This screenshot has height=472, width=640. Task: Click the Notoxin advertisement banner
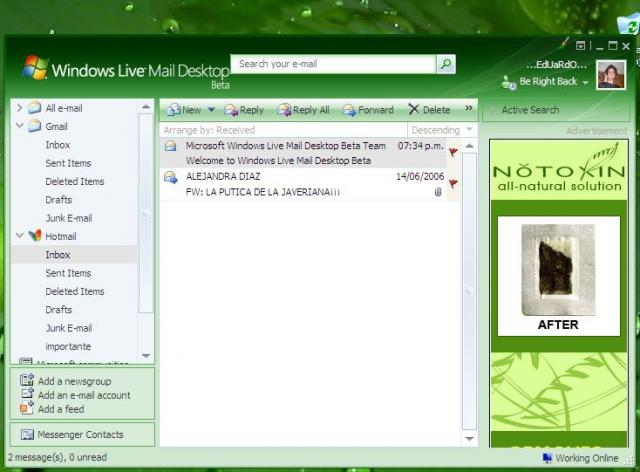[559, 293]
